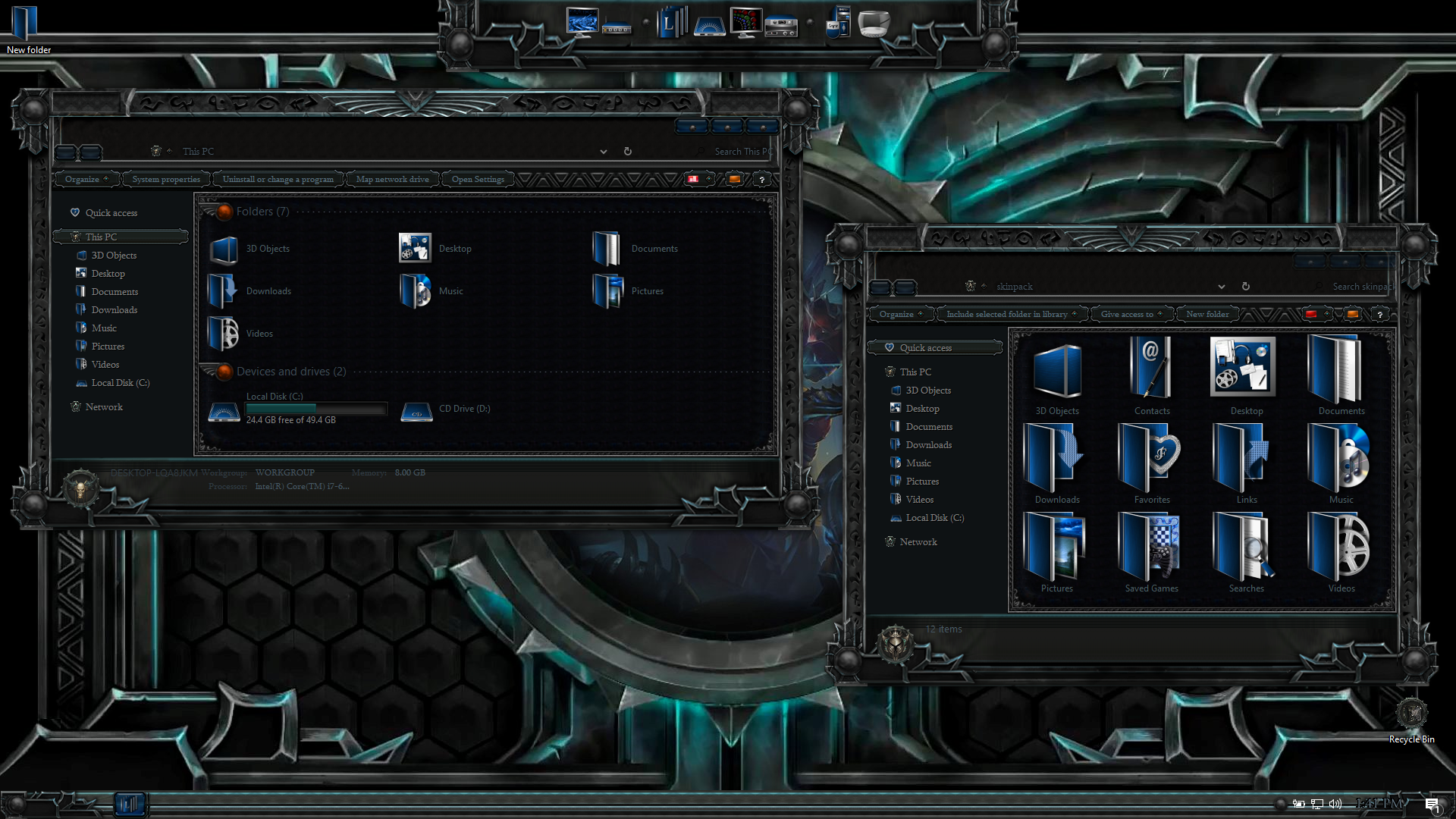This screenshot has width=1456, height=819.
Task: Select Network in This PC sidebar
Action: 104,407
